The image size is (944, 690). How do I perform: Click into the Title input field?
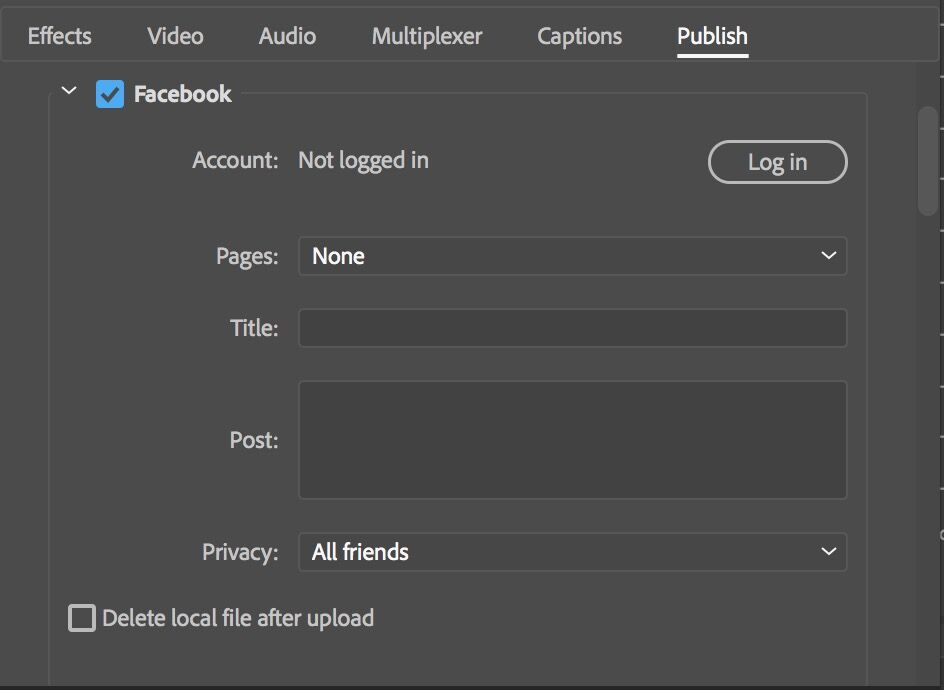coord(573,328)
